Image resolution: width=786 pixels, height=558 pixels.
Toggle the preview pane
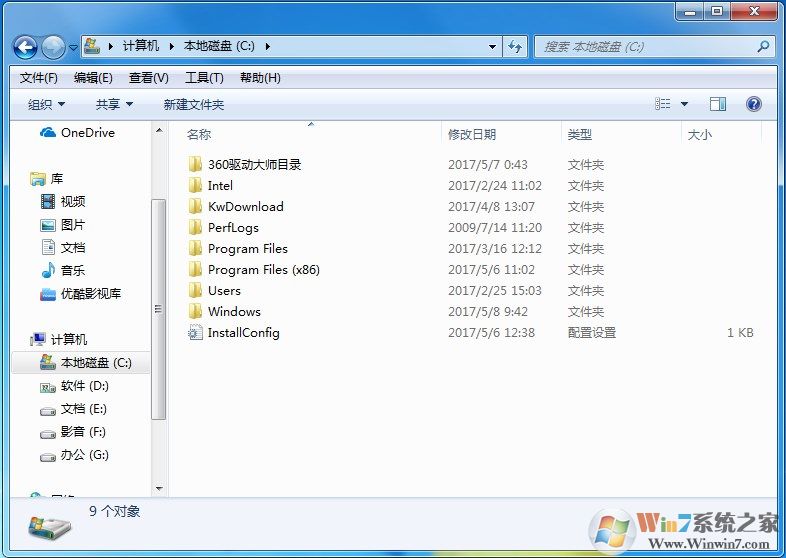[718, 104]
